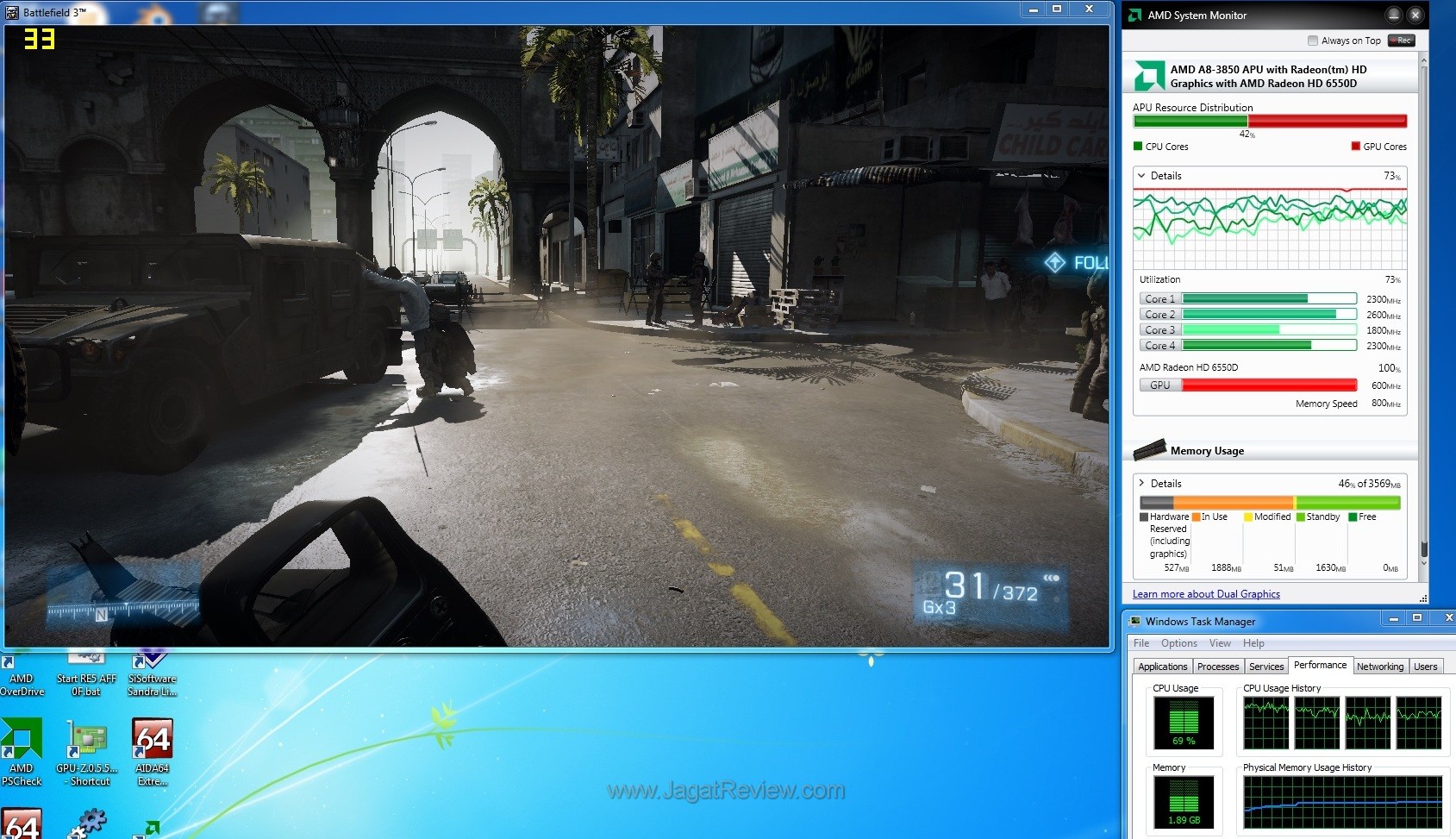The image size is (1456, 839).
Task: Open the Options menu in Task Manager
Action: click(x=1178, y=643)
